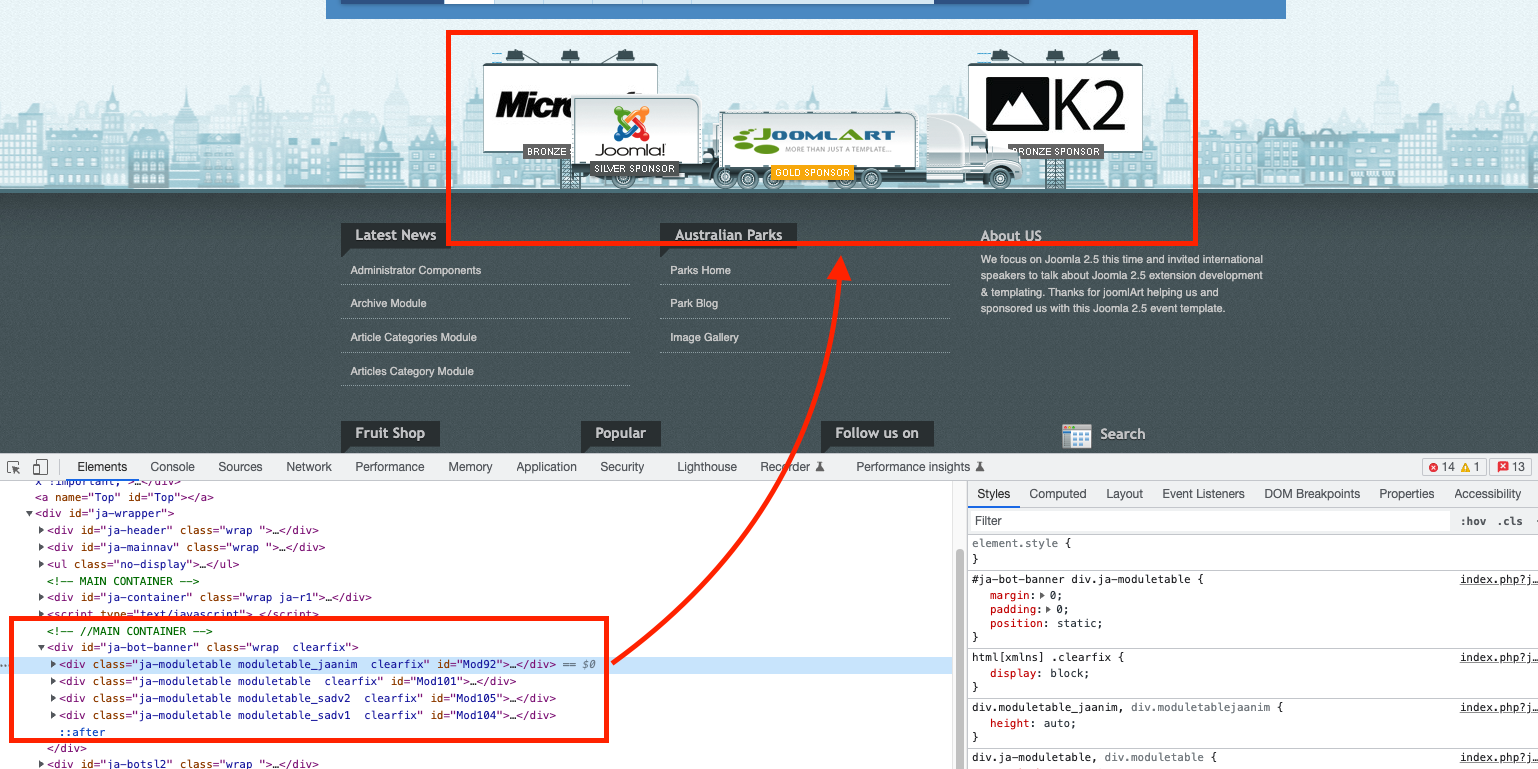Viewport: 1538px width, 769px height.
Task: Toggle the device toolbar icon
Action: [40, 467]
